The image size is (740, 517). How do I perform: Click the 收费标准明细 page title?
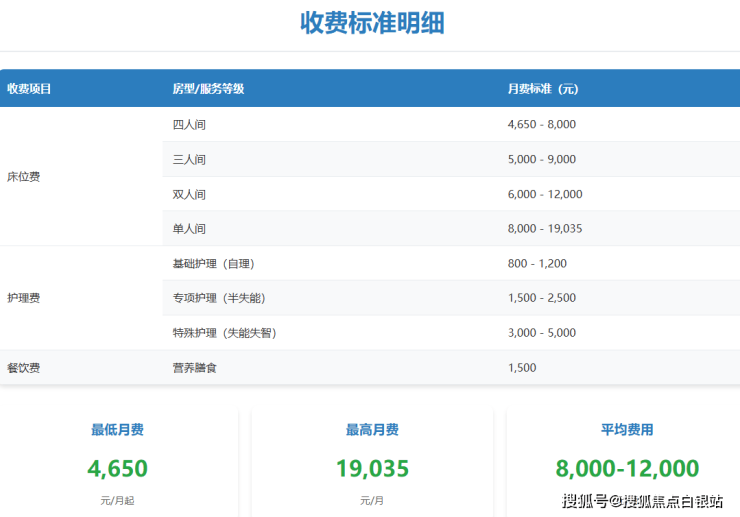(x=372, y=23)
